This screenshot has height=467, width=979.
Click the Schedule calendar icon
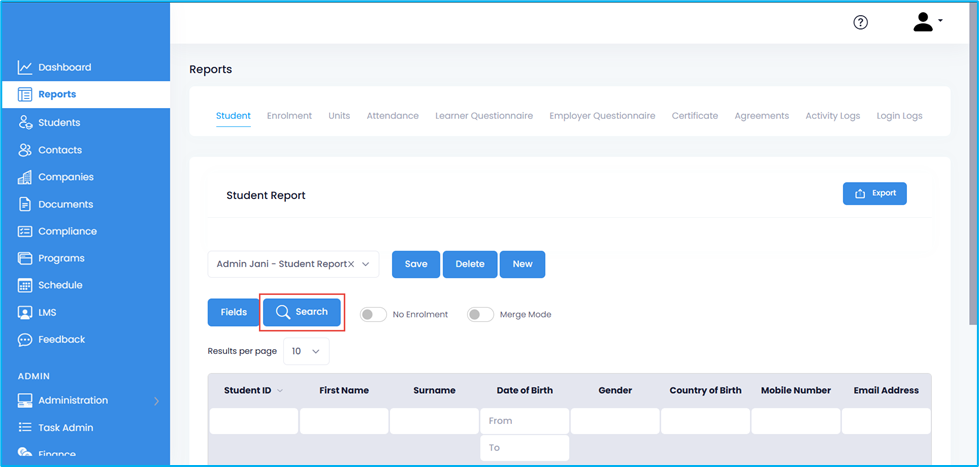[25, 285]
